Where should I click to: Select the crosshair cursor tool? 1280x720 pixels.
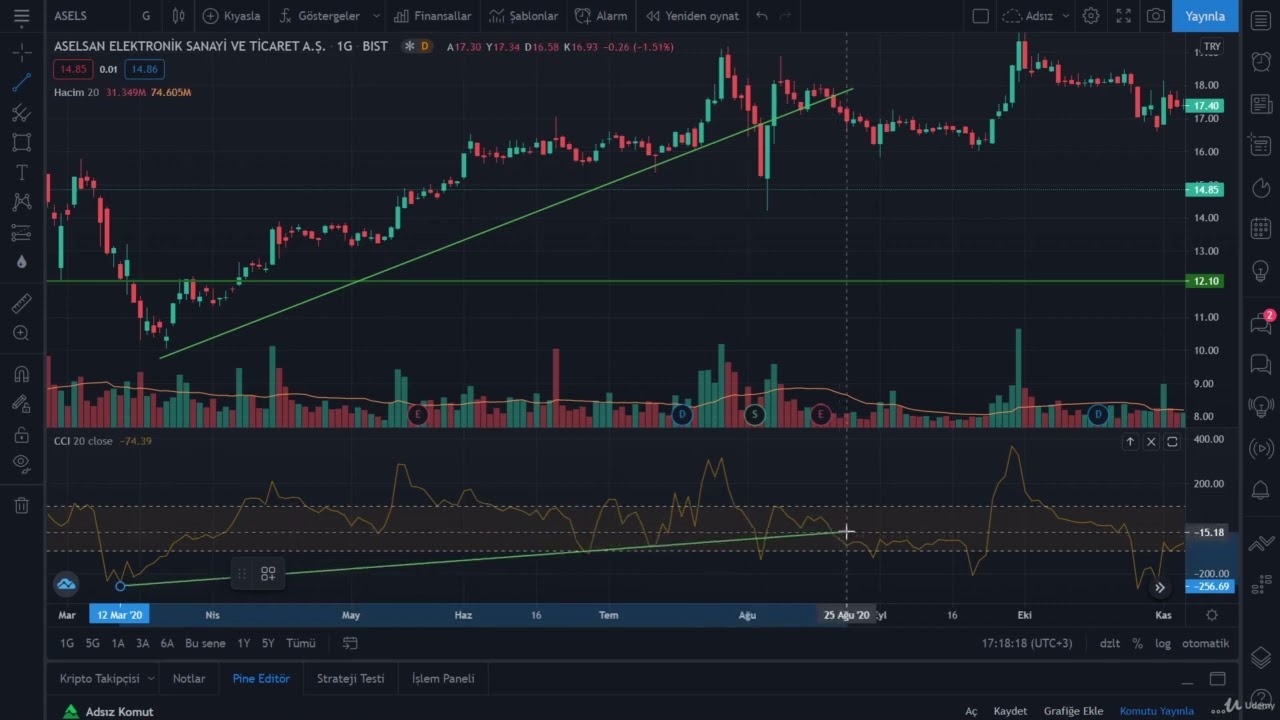(x=21, y=51)
